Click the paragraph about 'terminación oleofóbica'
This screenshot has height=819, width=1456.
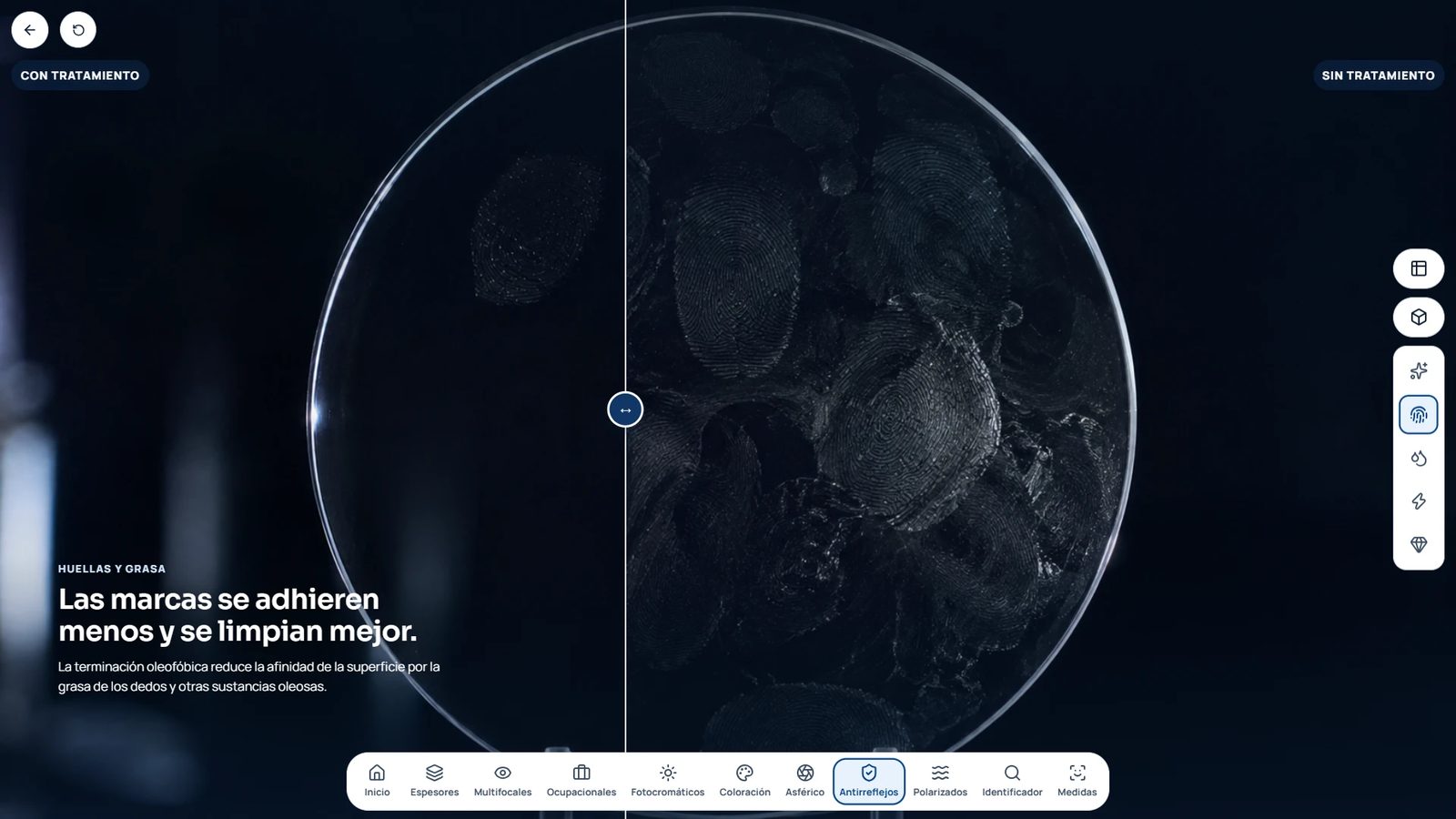click(x=249, y=676)
